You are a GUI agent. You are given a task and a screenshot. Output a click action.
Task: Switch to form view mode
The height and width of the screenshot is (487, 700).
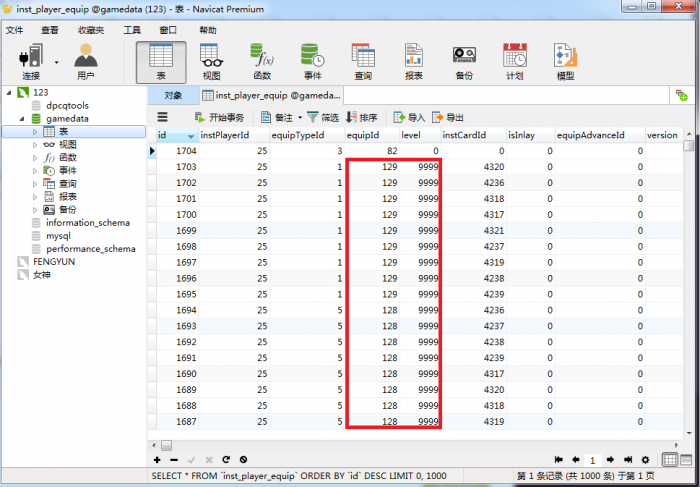click(686, 459)
